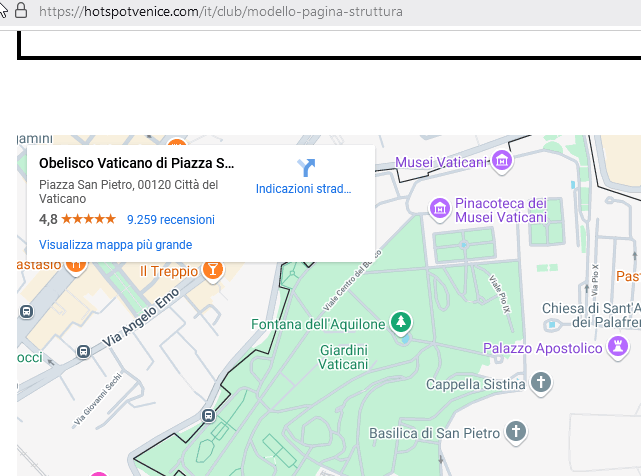This screenshot has width=641, height=476.
Task: Click the Basilica di San Pietro cross pin
Action: tap(516, 432)
